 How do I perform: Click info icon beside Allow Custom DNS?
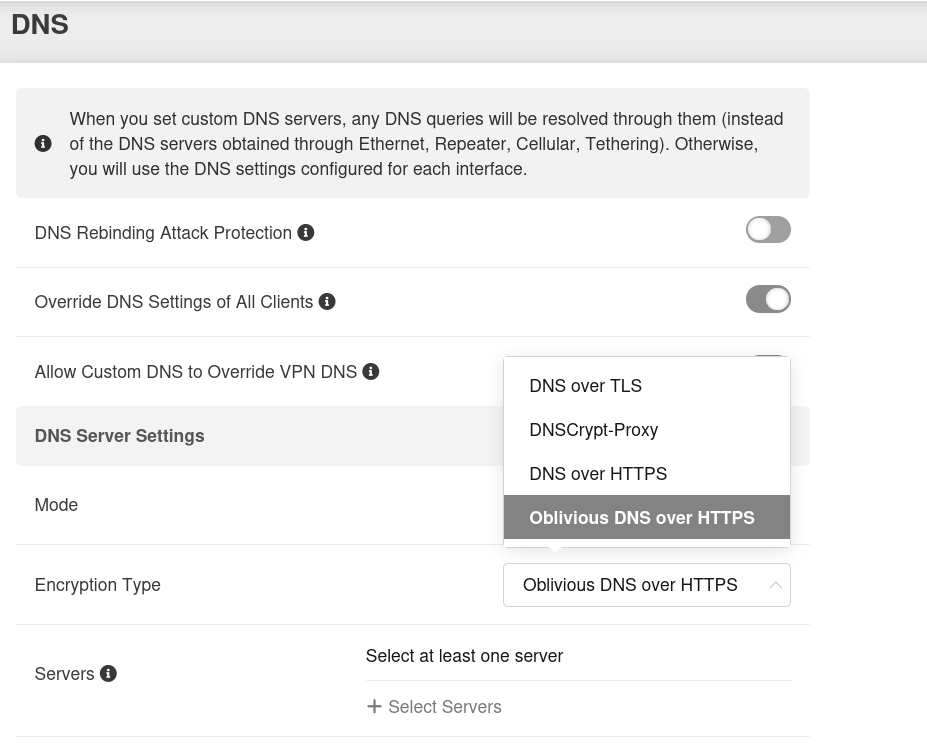coord(371,372)
